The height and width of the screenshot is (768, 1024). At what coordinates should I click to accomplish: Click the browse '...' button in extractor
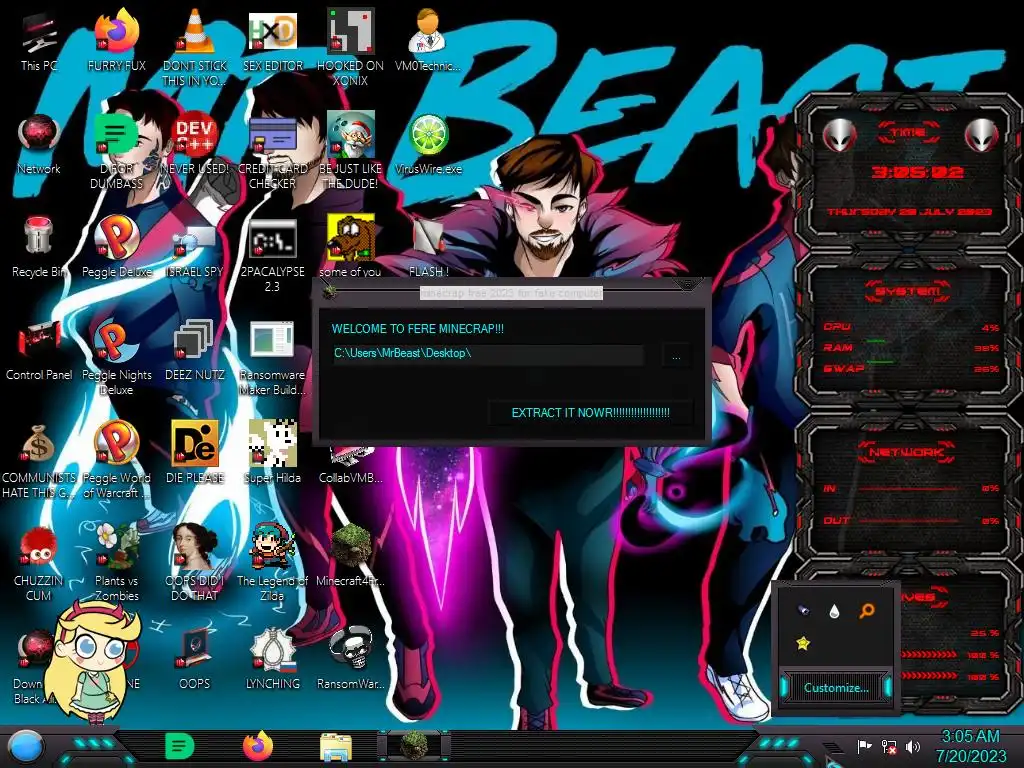click(x=677, y=356)
